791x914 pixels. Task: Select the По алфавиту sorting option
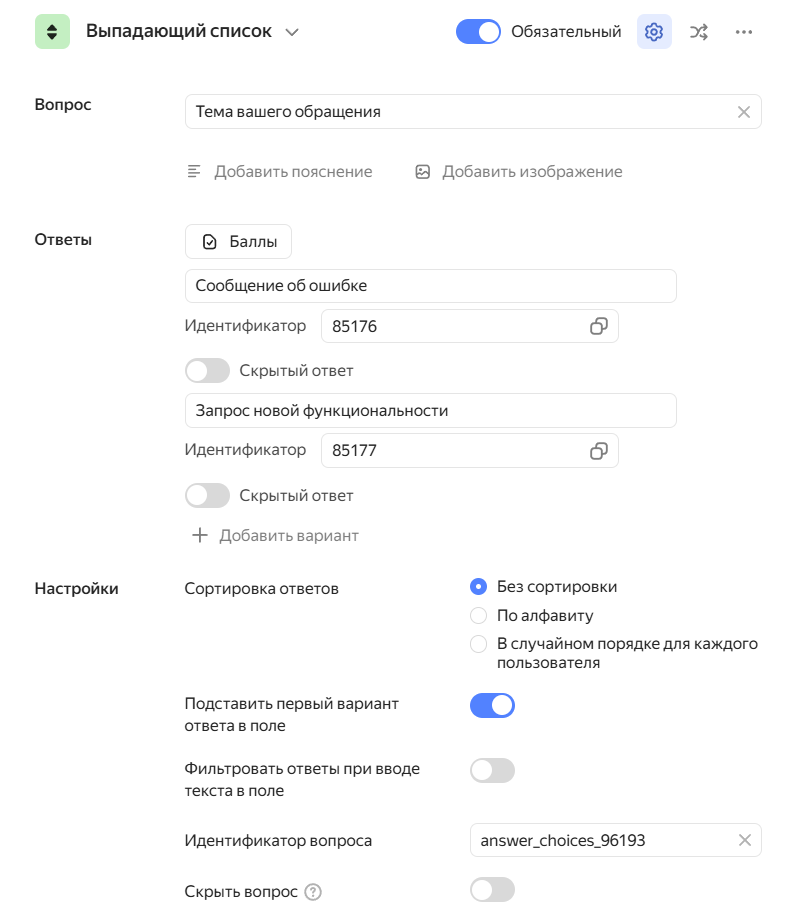[x=479, y=616]
